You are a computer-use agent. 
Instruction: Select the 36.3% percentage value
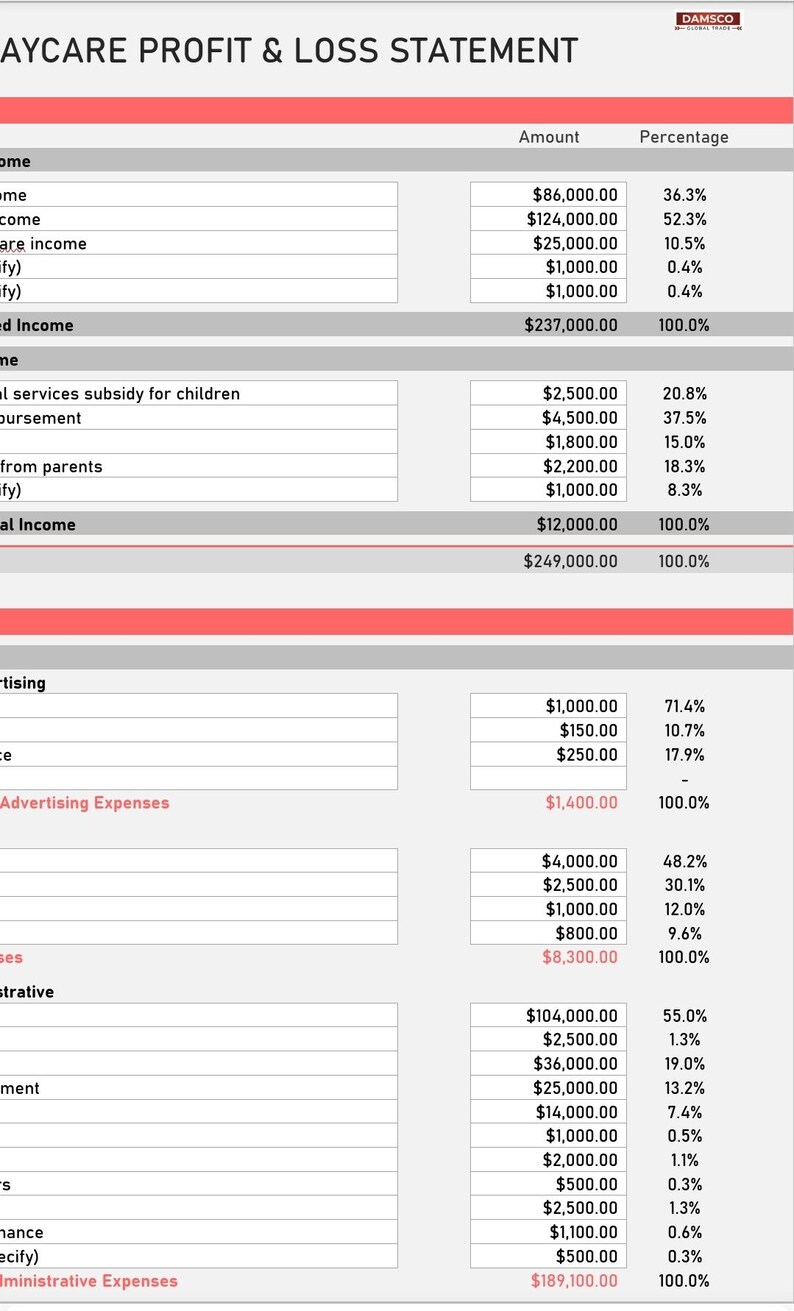tap(685, 195)
